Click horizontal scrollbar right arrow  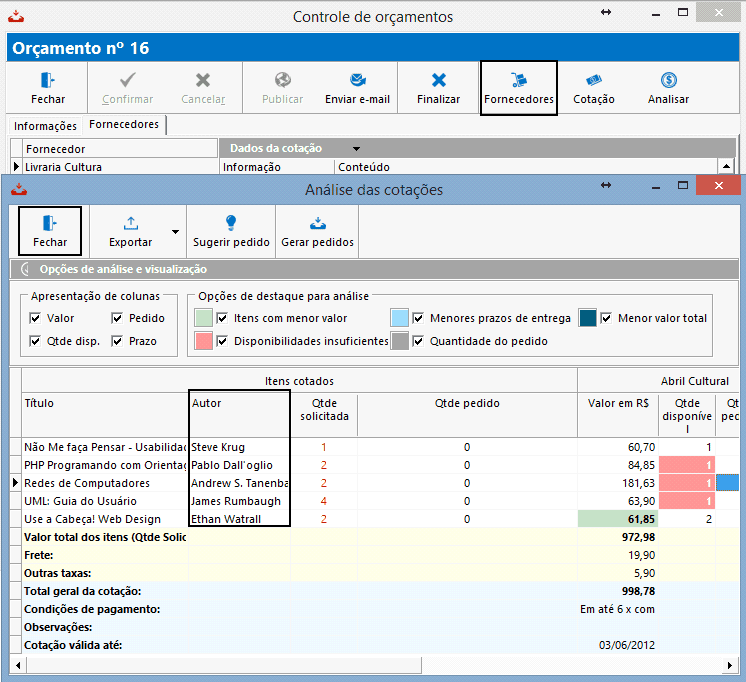pyautogui.click(x=730, y=665)
